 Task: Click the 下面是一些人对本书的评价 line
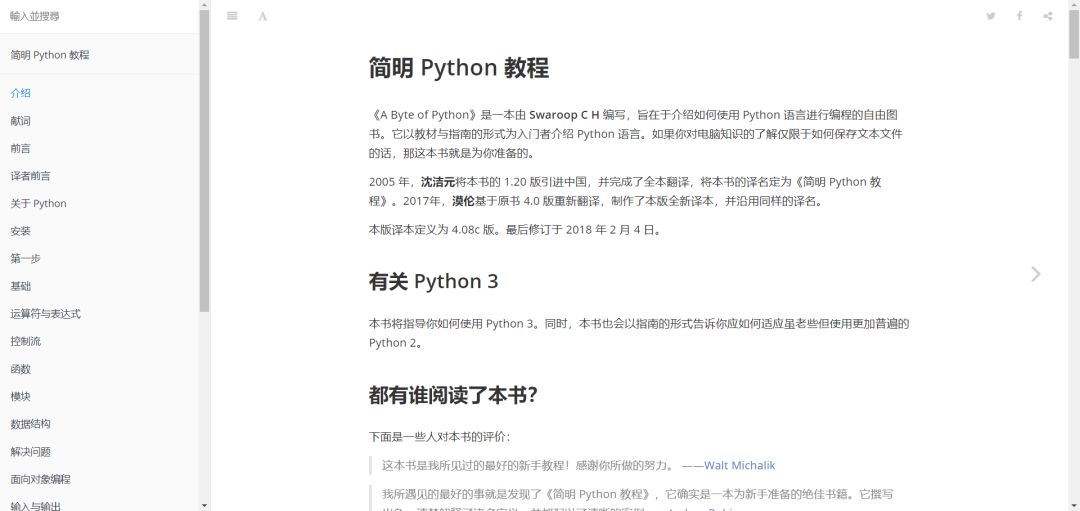click(x=439, y=437)
